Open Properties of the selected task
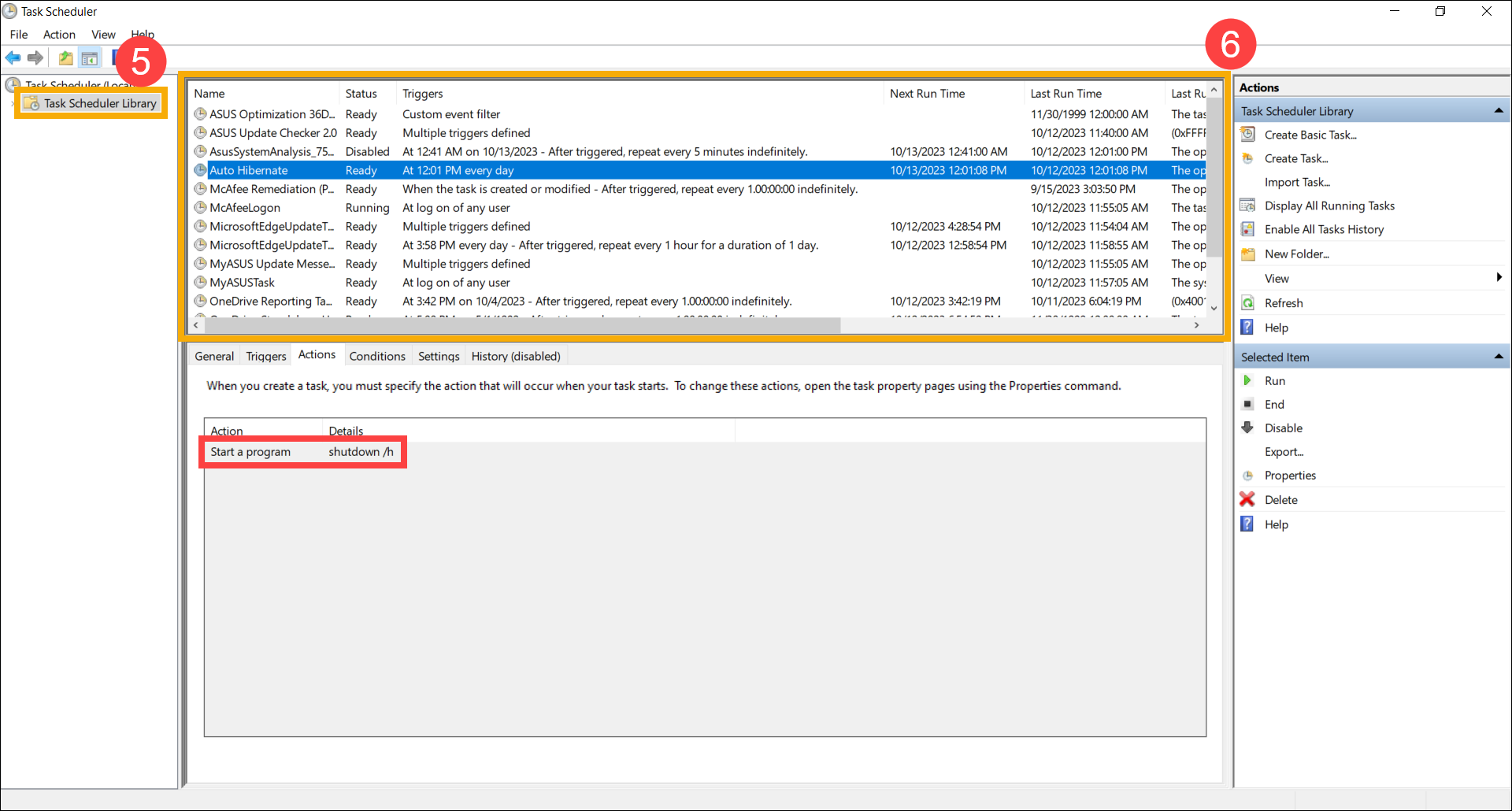 point(1289,476)
